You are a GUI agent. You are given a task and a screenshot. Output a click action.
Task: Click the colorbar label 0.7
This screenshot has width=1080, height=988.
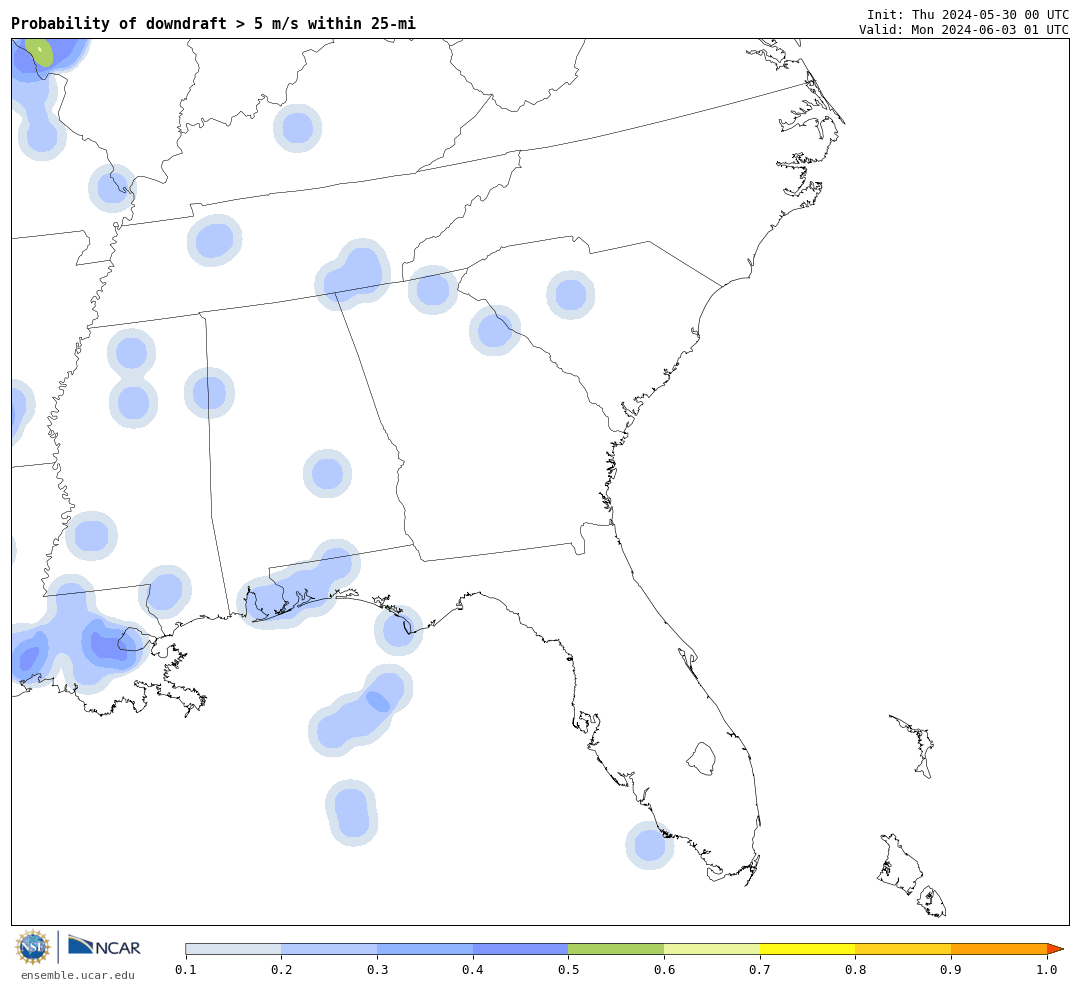(x=760, y=970)
